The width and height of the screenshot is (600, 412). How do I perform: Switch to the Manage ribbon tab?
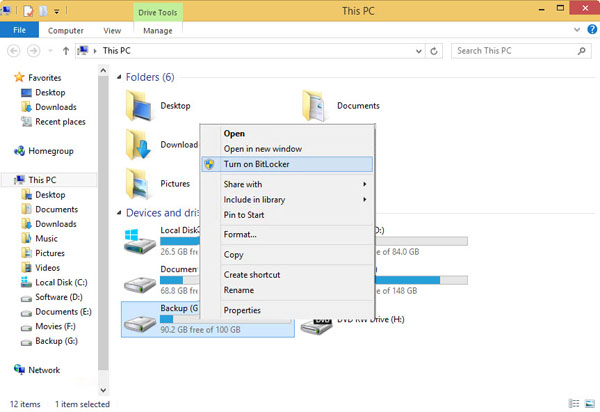pos(158,31)
